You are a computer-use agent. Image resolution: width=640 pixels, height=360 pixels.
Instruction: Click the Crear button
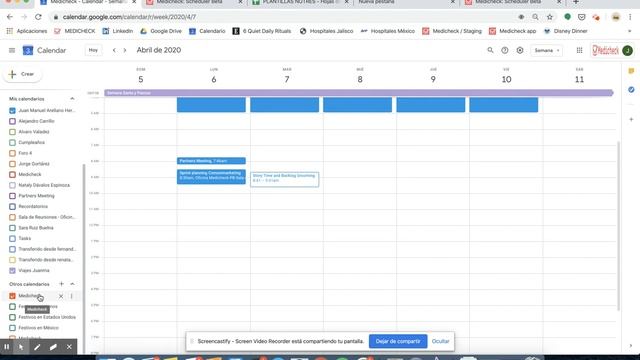tap(22, 74)
